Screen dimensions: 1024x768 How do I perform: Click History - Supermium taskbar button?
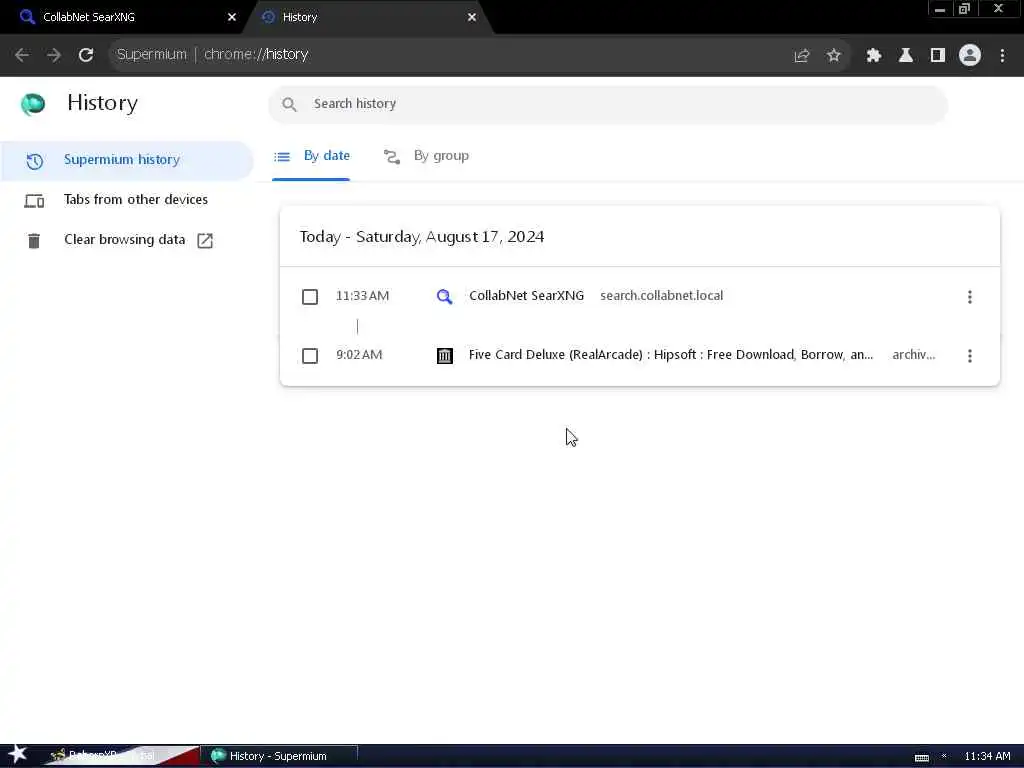point(278,756)
